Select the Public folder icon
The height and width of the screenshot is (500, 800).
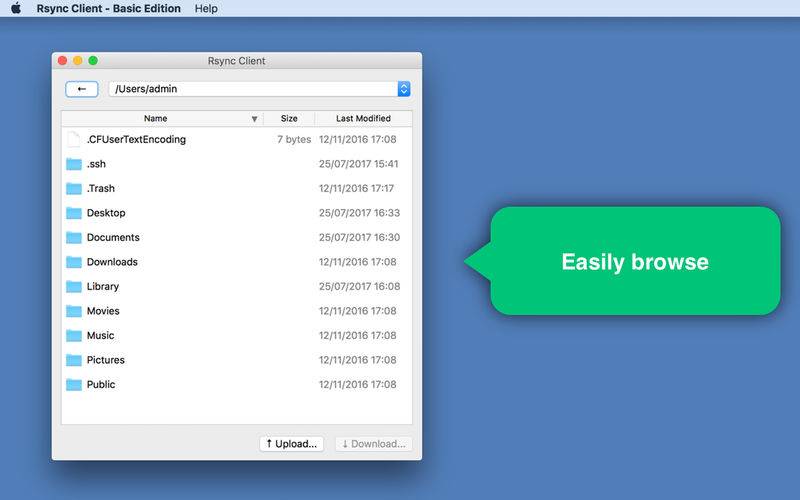click(x=74, y=384)
